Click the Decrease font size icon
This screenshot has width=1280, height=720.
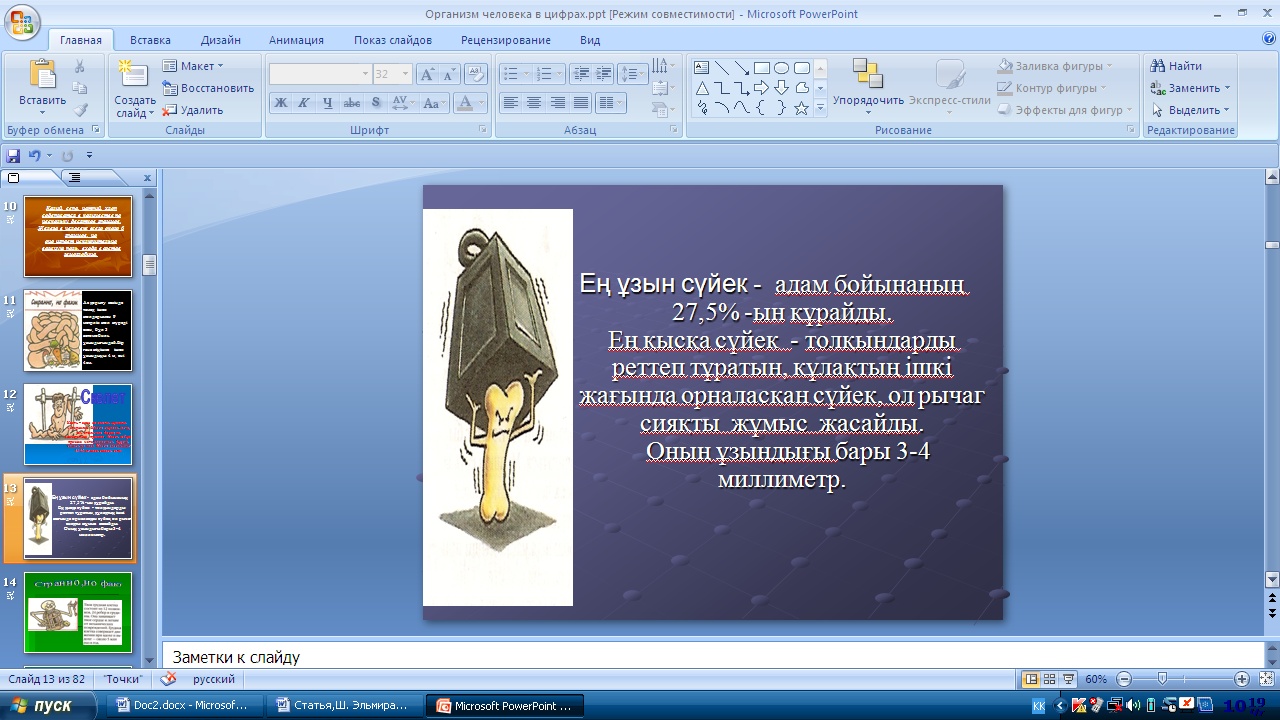point(449,74)
